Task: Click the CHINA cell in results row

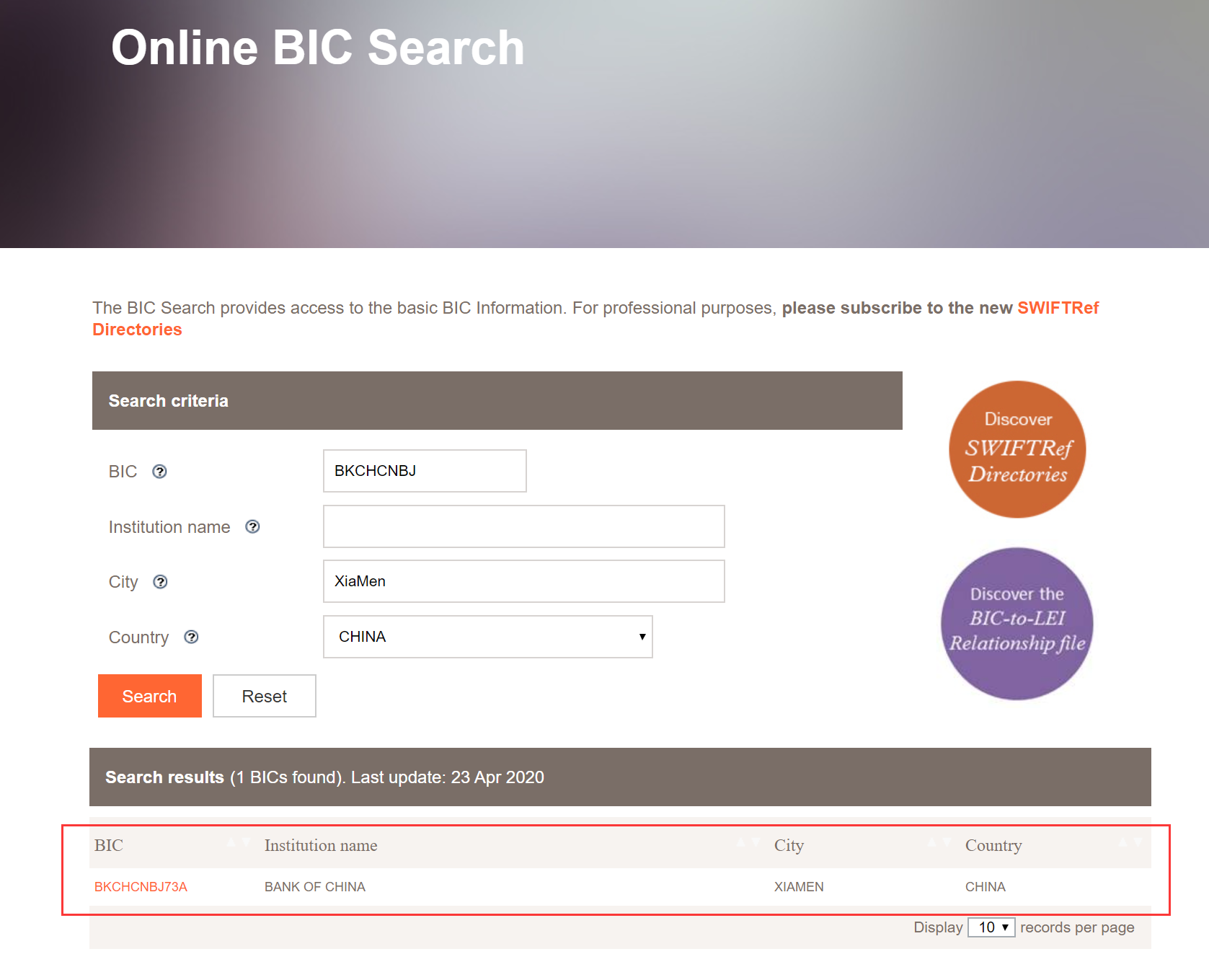Action: tap(985, 887)
